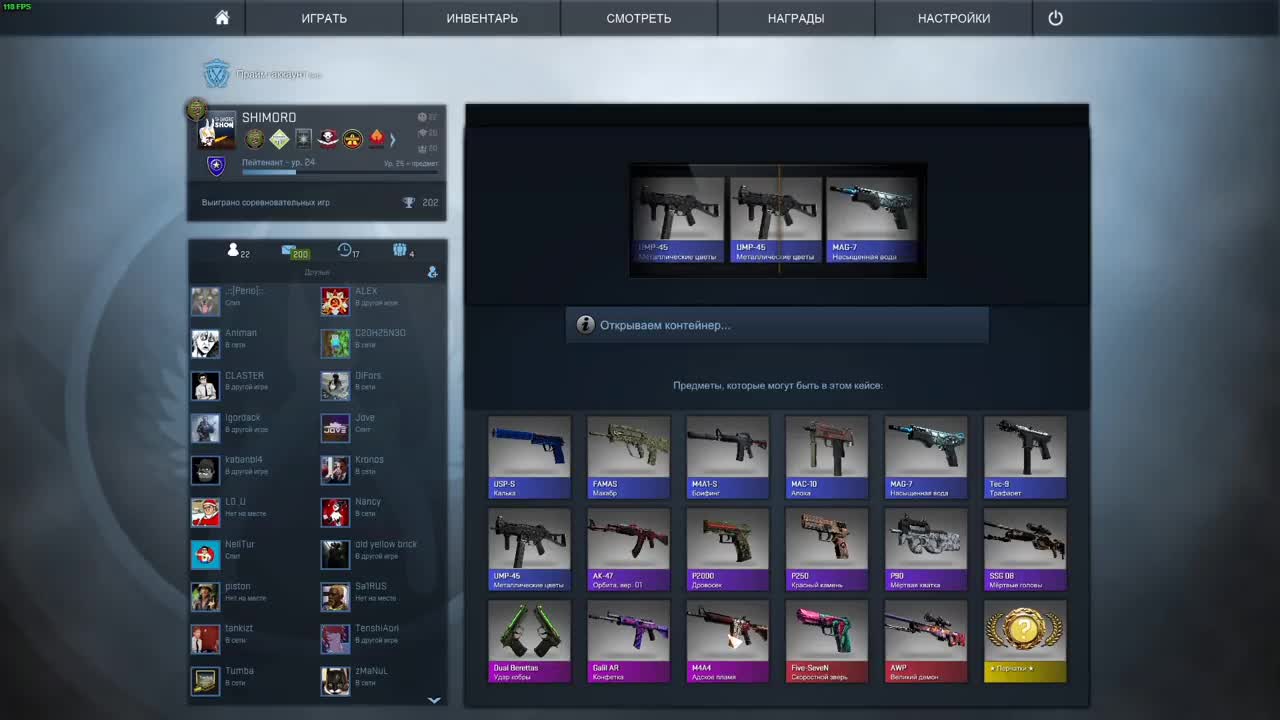This screenshot has width=1280, height=720.
Task: Select friend tankizt's avatar
Action: pos(205,639)
